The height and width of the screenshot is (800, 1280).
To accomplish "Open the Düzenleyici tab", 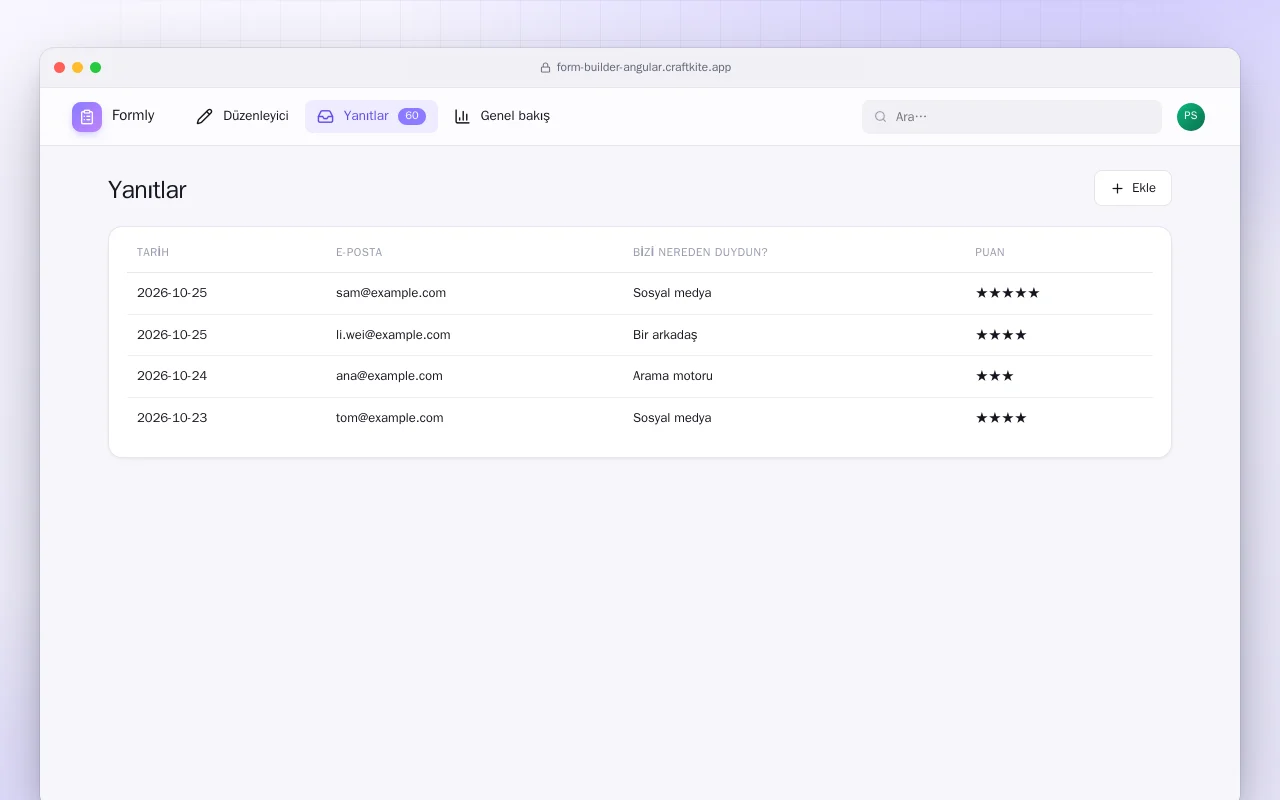I will (243, 116).
